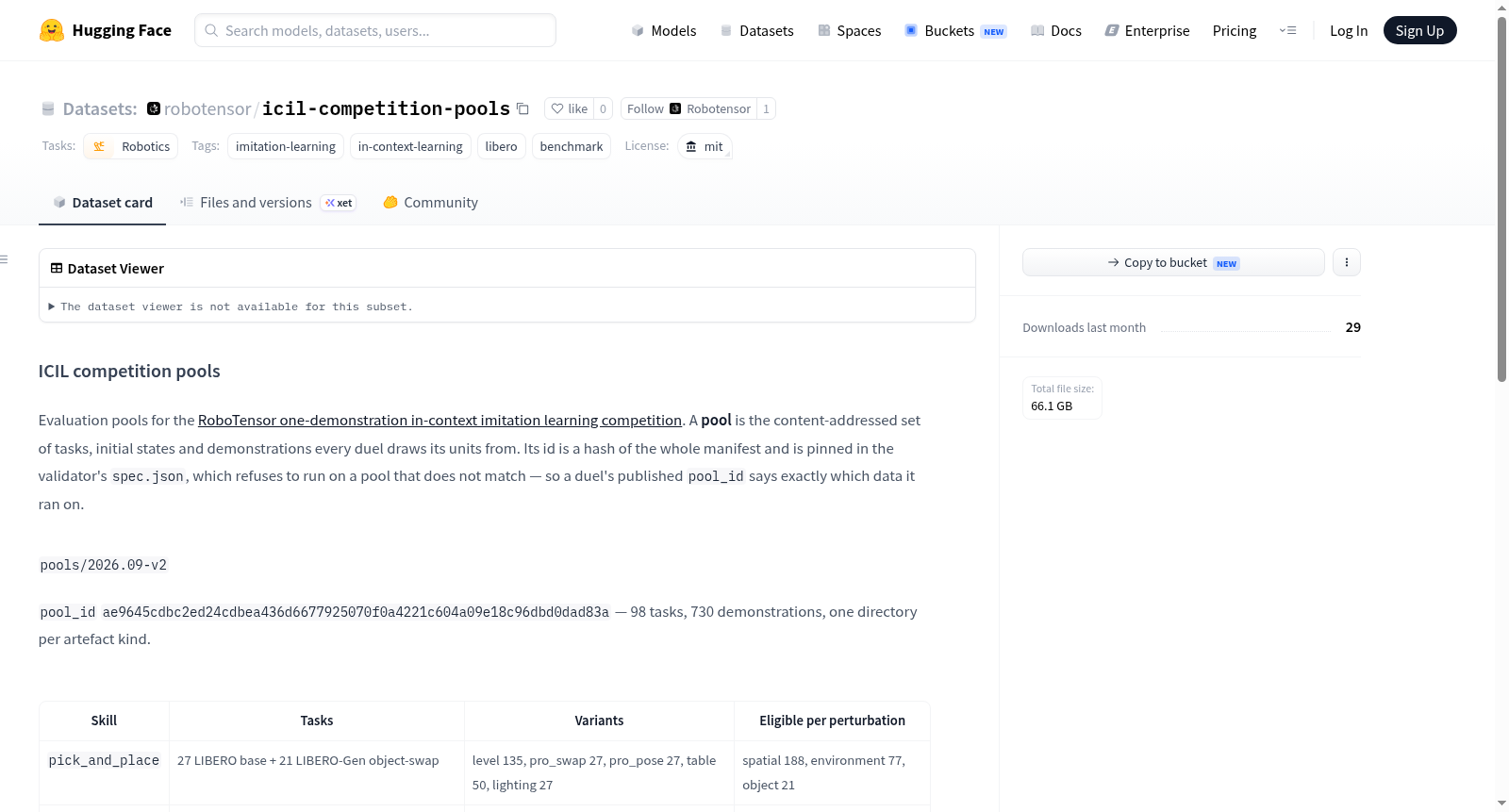Visit the Enterprise page

point(1147,30)
